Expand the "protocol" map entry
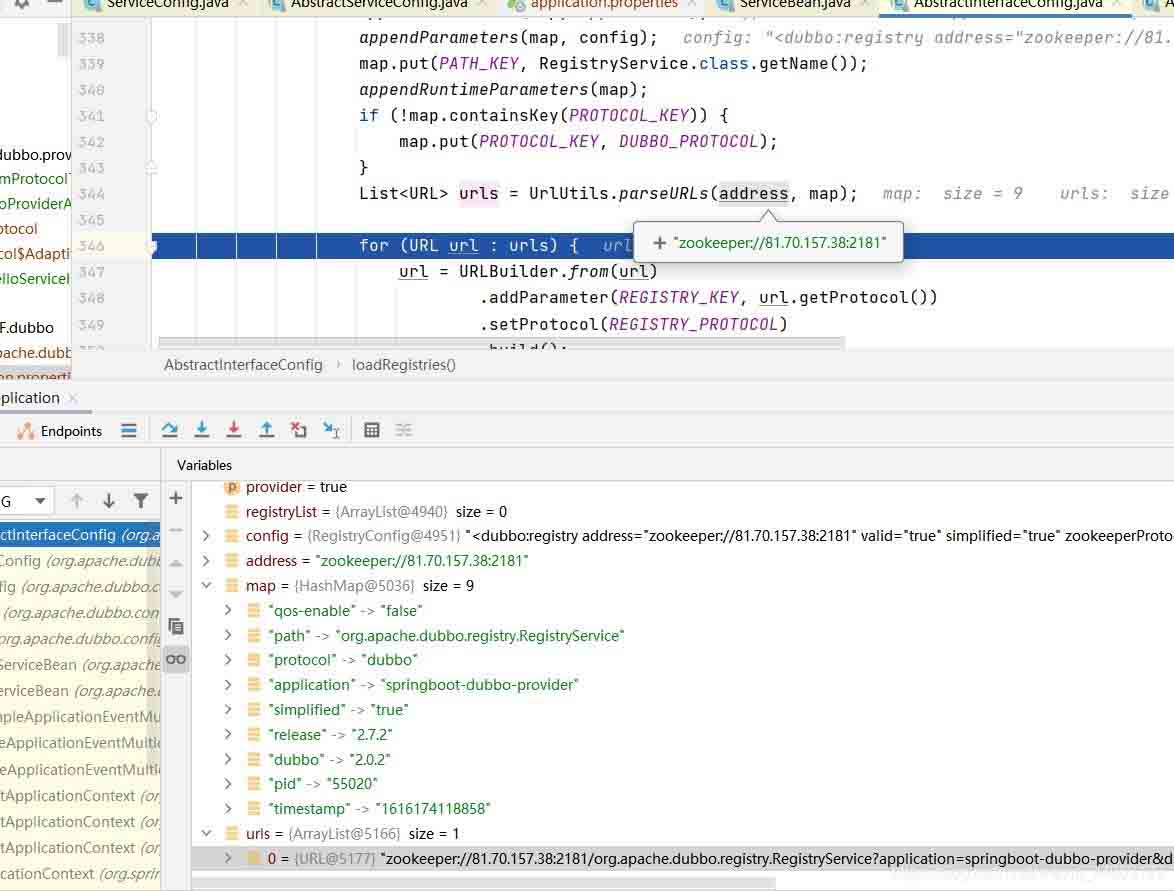The width and height of the screenshot is (1174, 891). click(228, 660)
